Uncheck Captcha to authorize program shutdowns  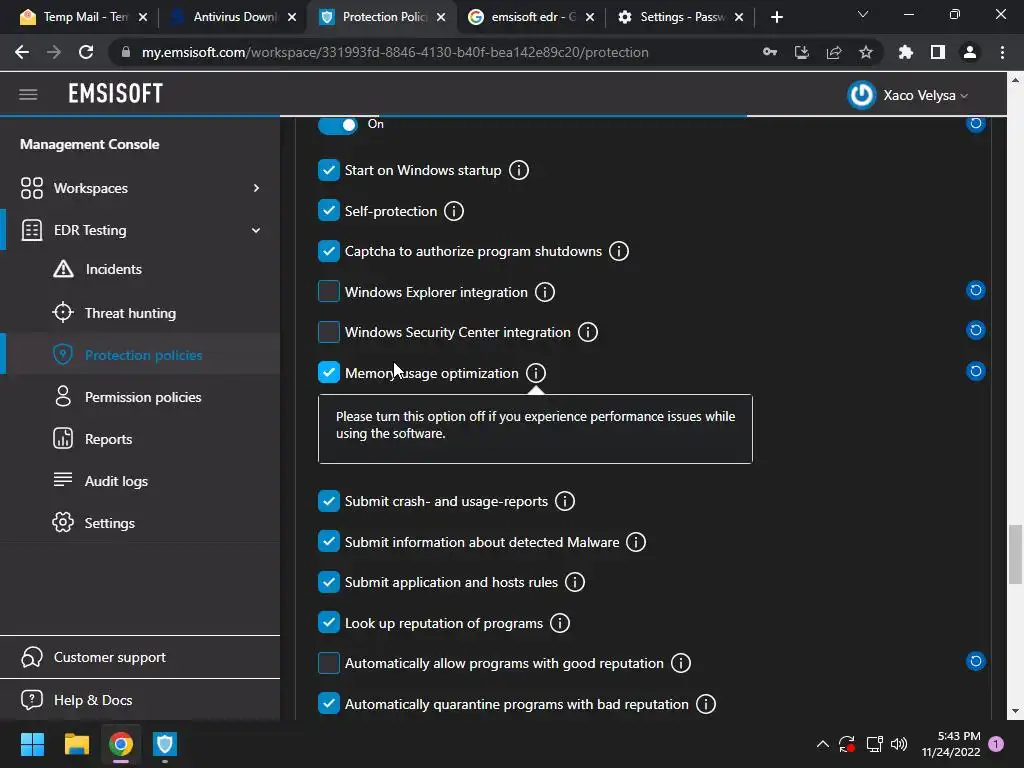(328, 251)
